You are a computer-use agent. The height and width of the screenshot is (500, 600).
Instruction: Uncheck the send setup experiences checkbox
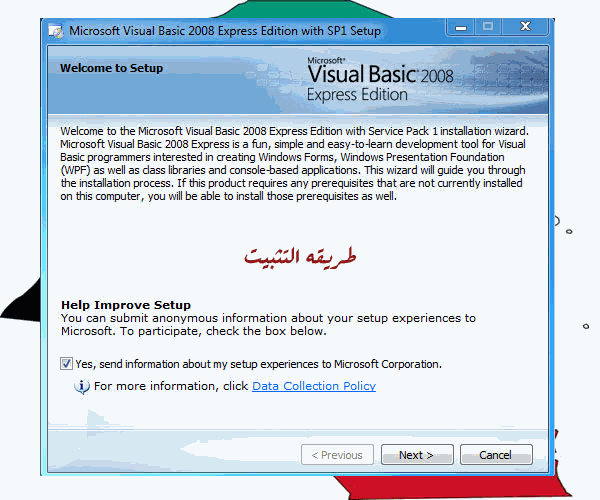tap(66, 363)
